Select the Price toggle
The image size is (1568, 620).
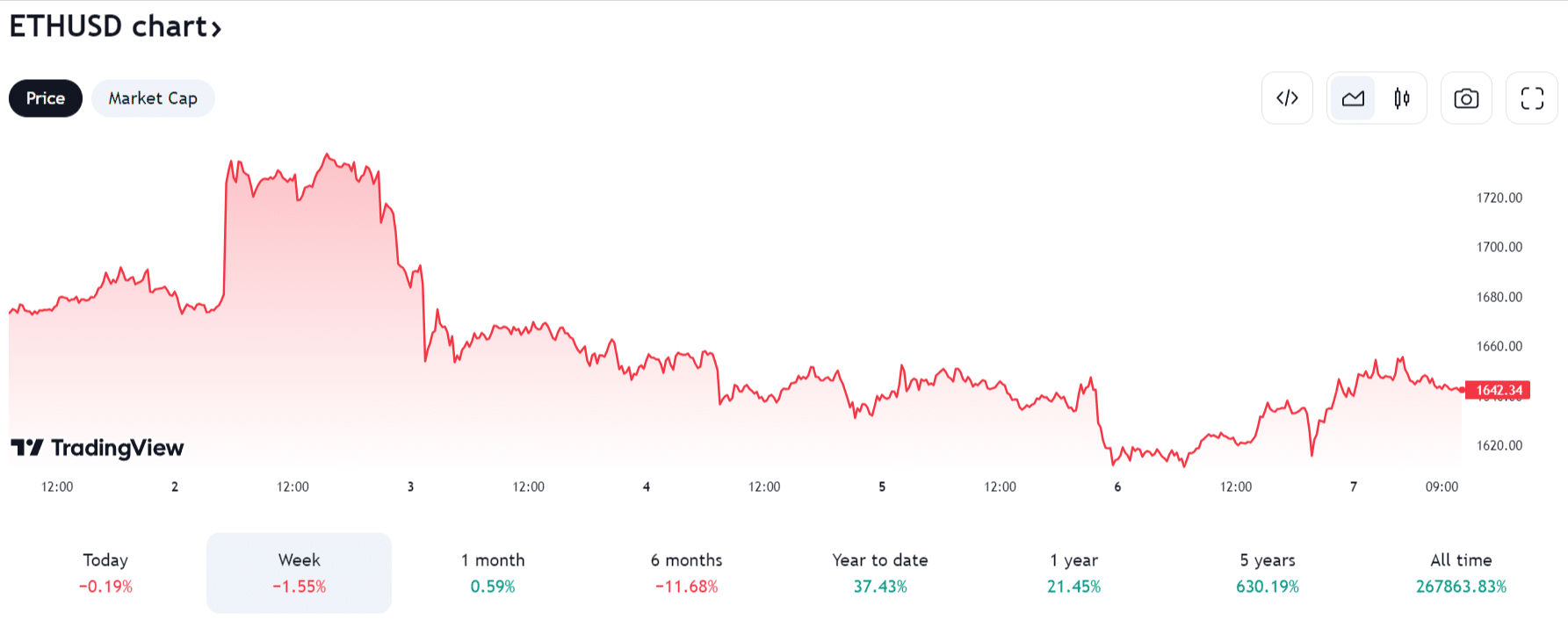[x=46, y=98]
